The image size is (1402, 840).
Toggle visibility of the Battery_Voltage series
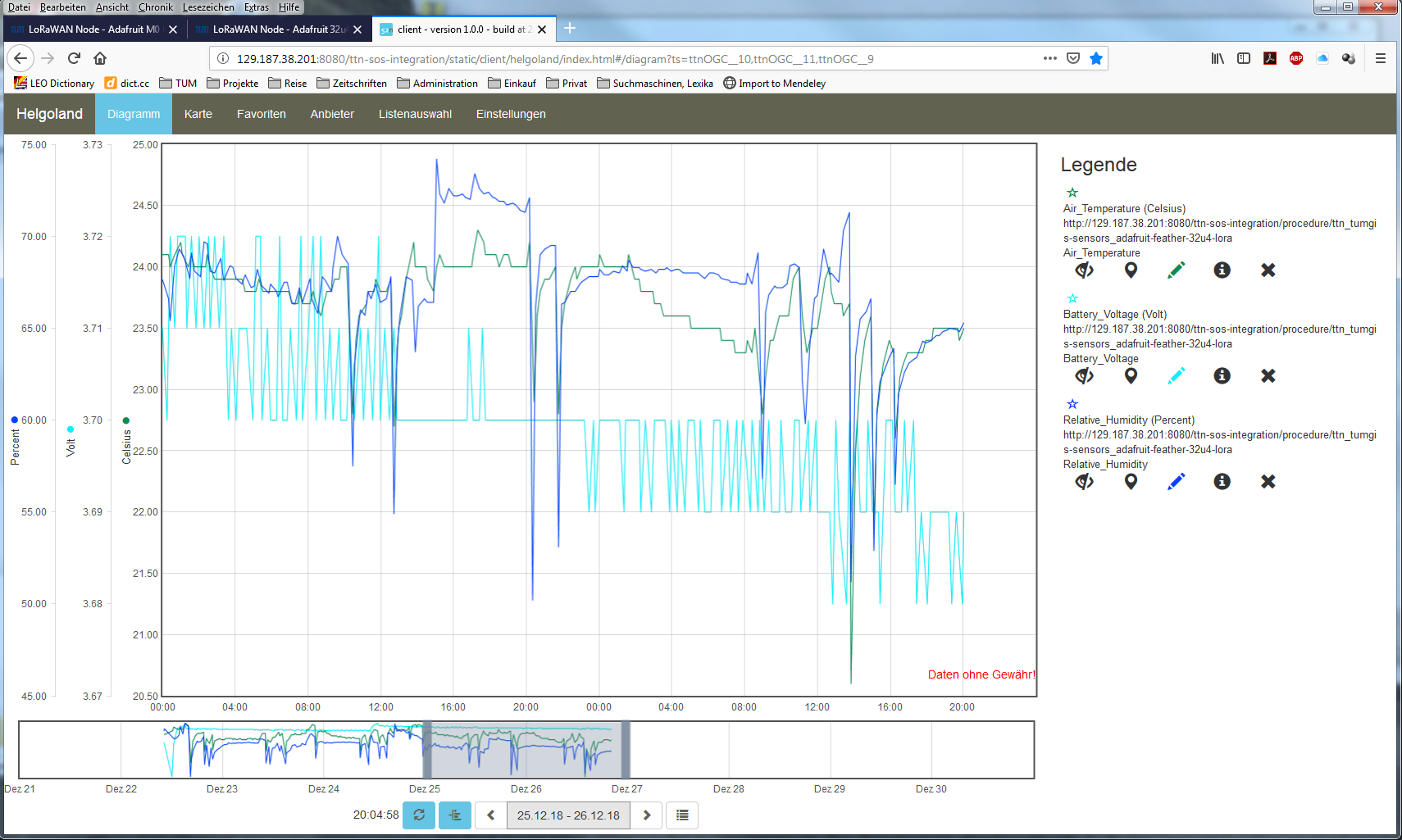click(x=1084, y=375)
